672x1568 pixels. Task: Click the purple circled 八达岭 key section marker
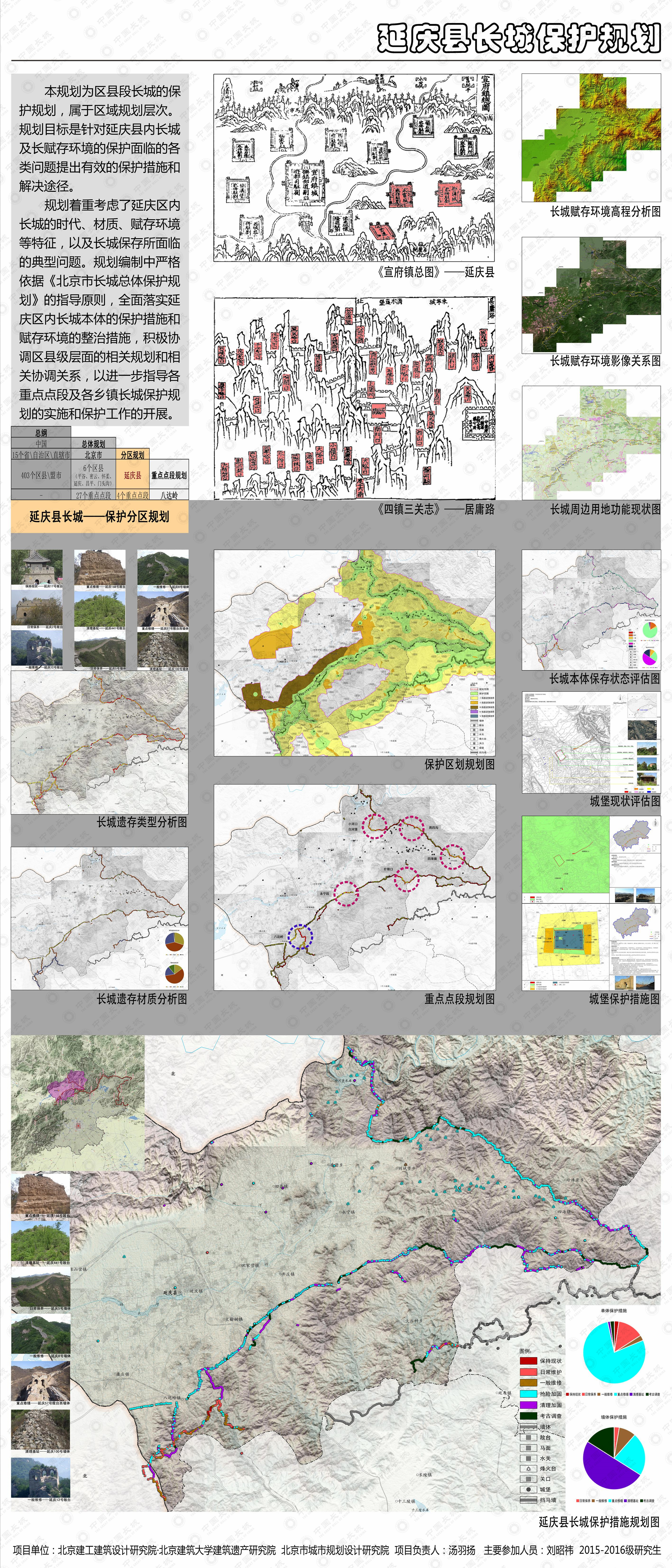click(x=300, y=937)
